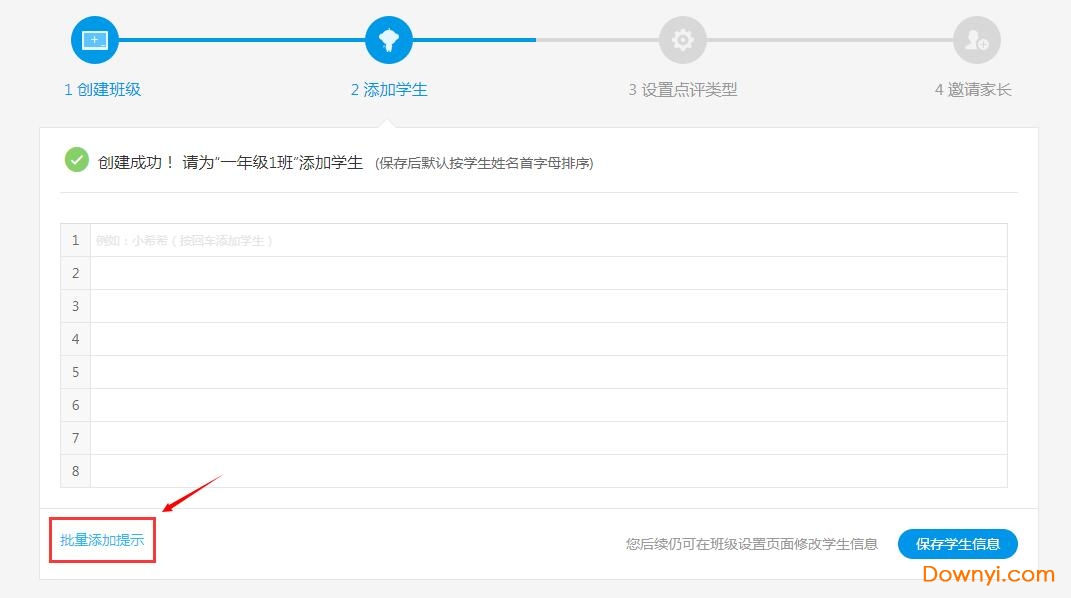Click the gray progress bar between steps 3 and 4
The width and height of the screenshot is (1071, 598).
(830, 40)
